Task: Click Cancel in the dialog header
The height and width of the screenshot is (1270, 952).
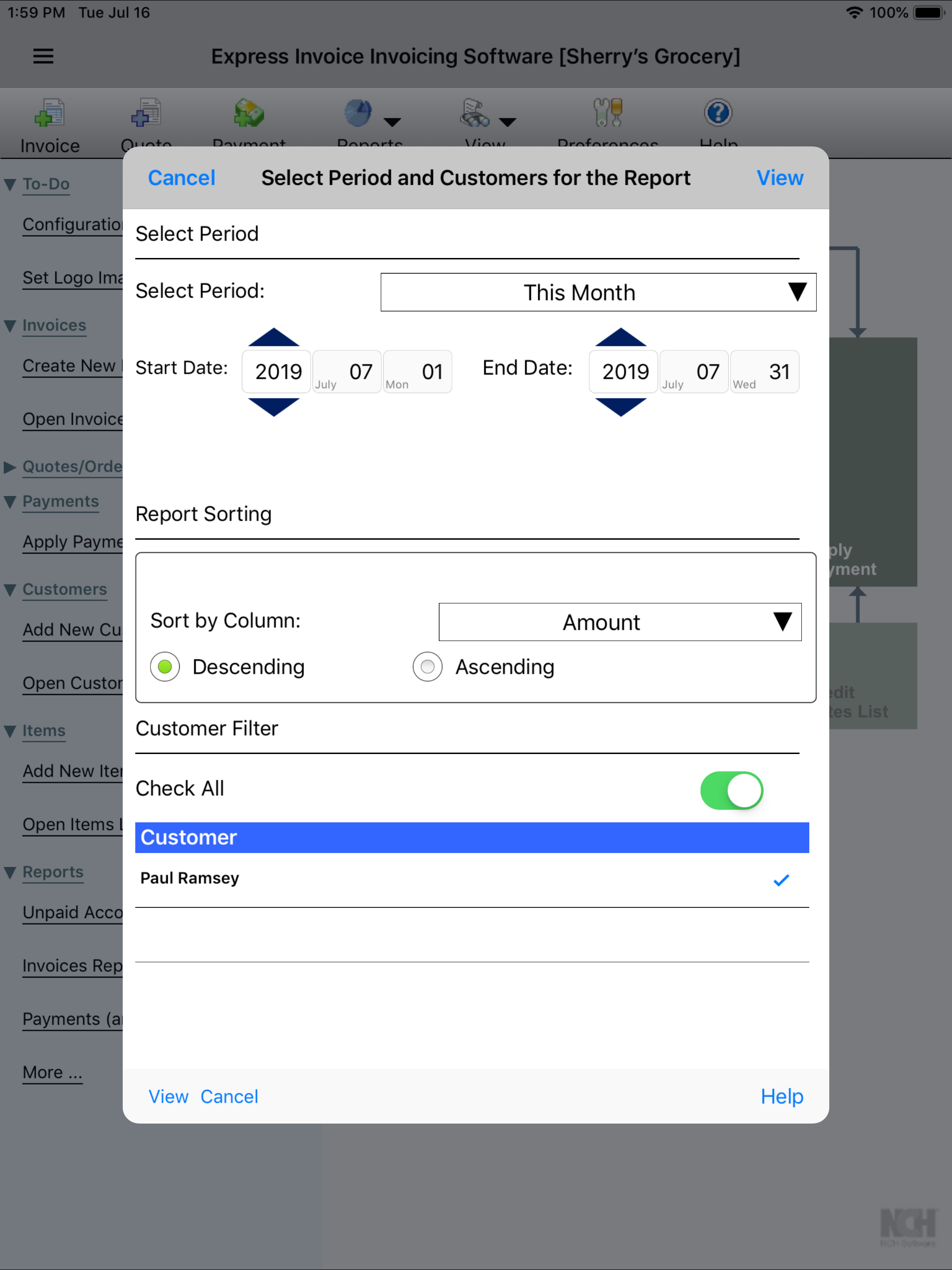Action: click(x=181, y=178)
